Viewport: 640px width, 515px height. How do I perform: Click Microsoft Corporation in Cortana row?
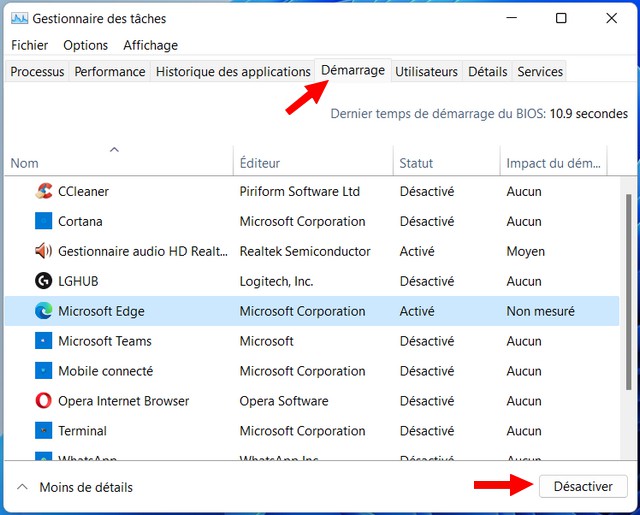pos(302,221)
